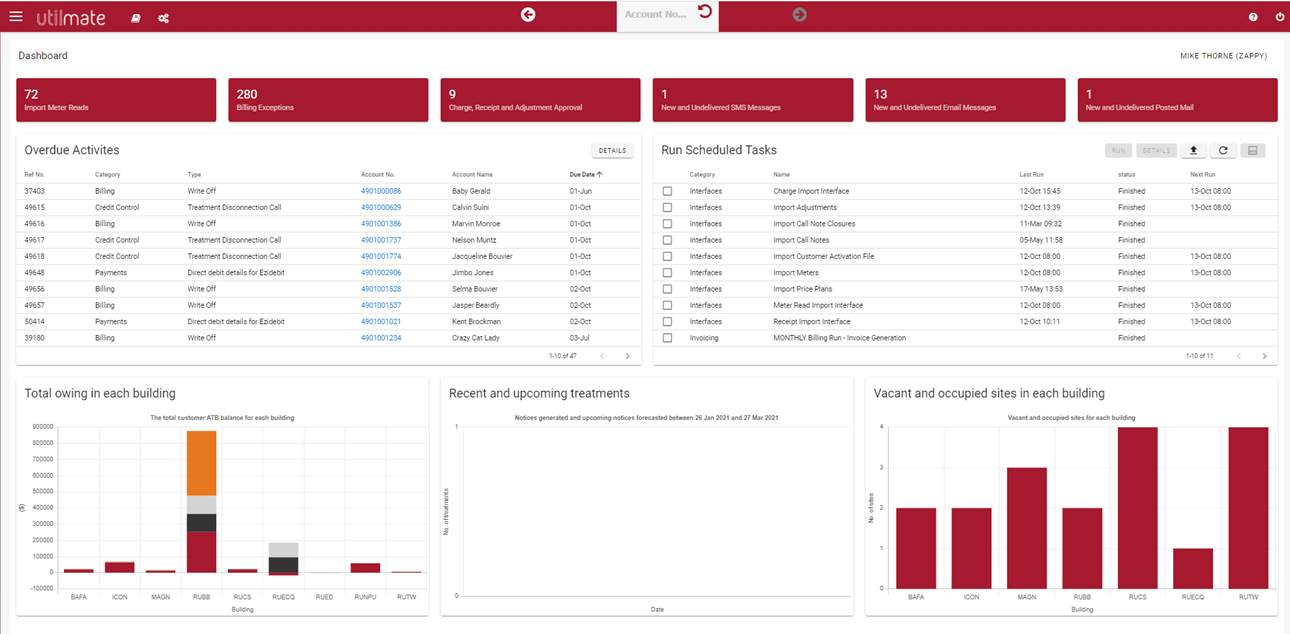
Task: Select the Import Meters task checkbox
Action: pyautogui.click(x=667, y=273)
